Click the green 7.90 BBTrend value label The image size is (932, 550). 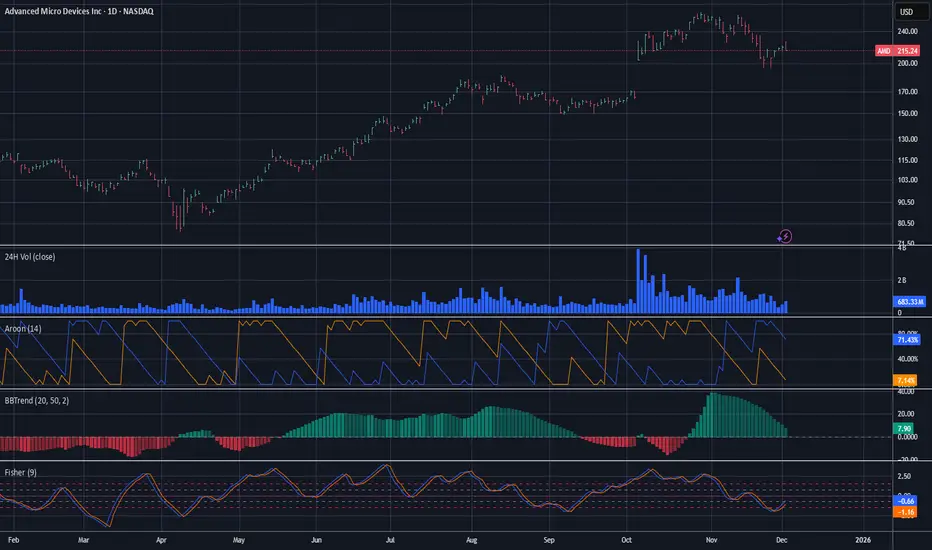tap(903, 429)
